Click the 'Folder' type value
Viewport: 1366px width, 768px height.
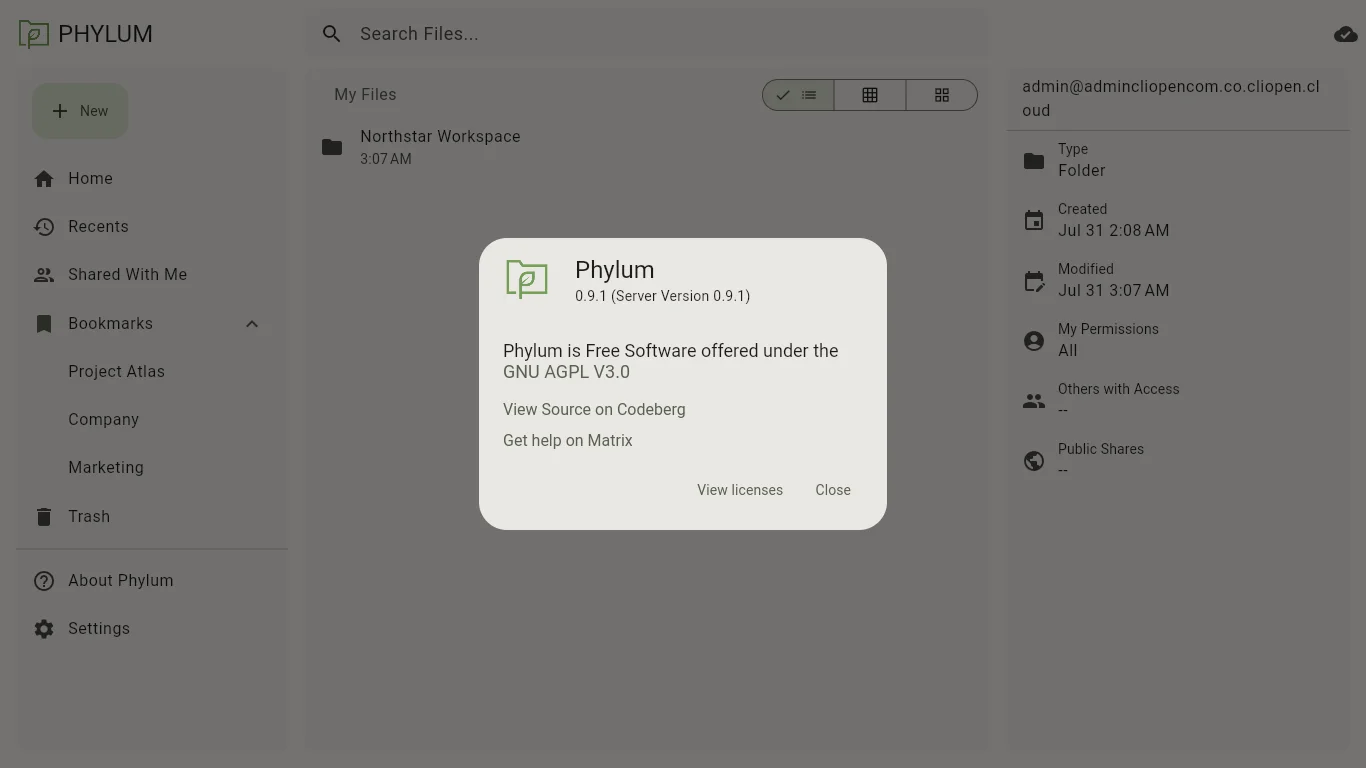coord(1082,171)
